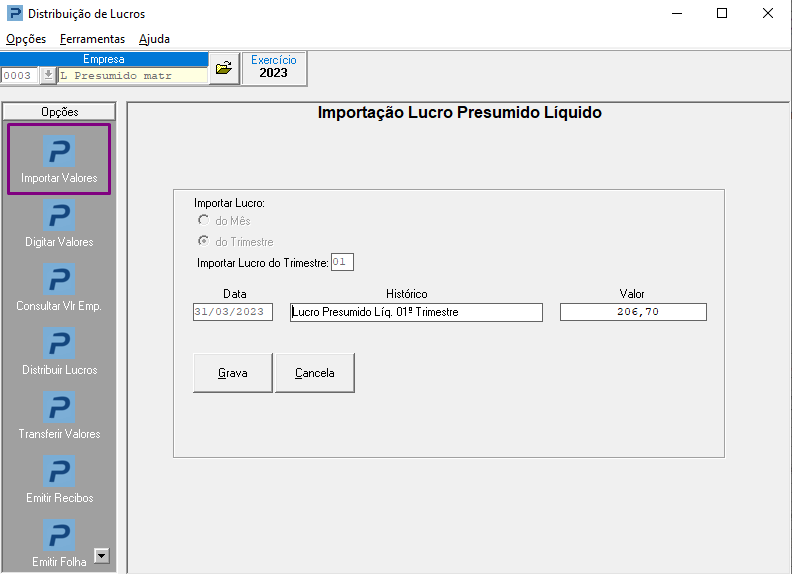Click the Distribuição de Lucros title icon

tap(15, 13)
